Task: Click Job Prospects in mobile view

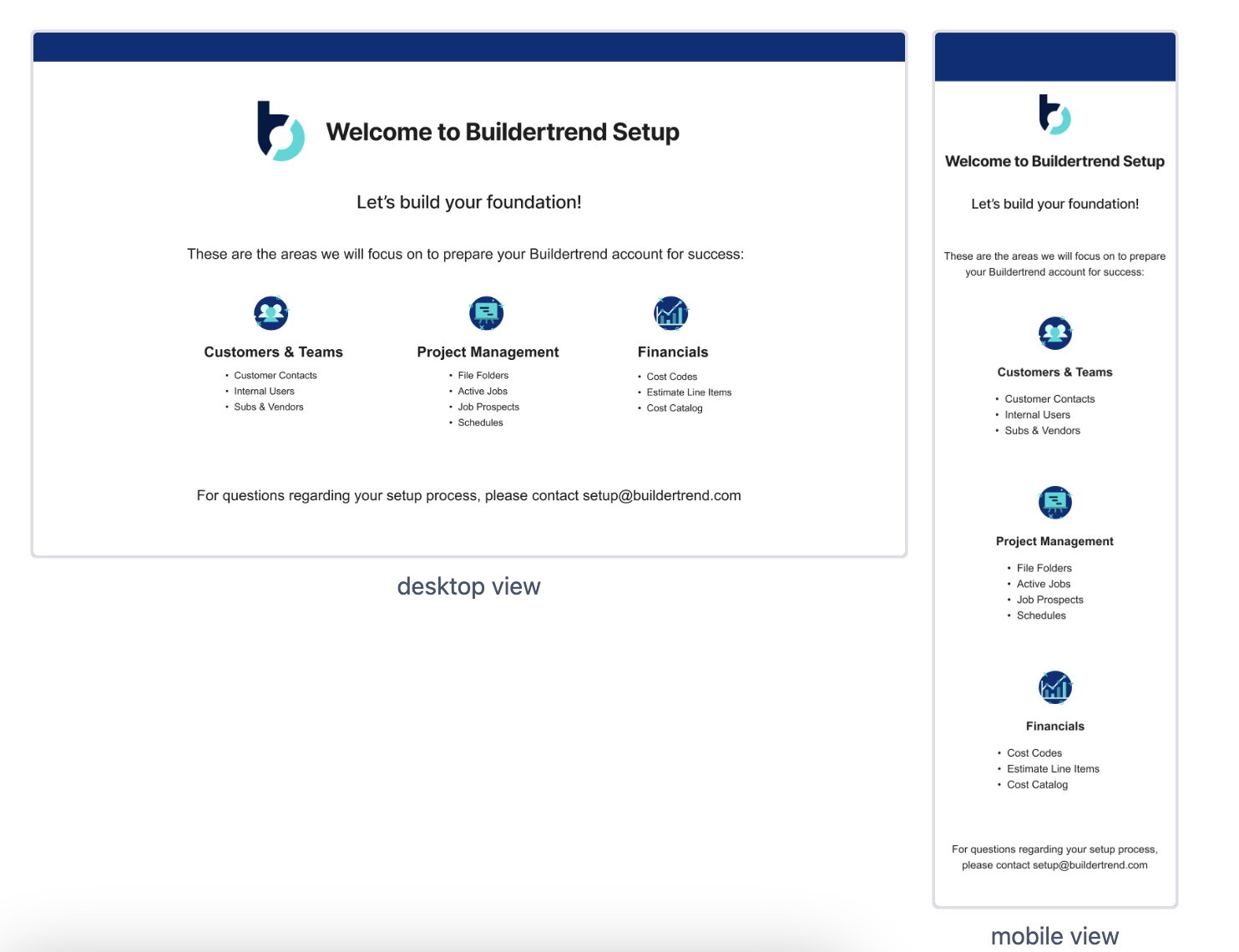Action: [x=1049, y=600]
